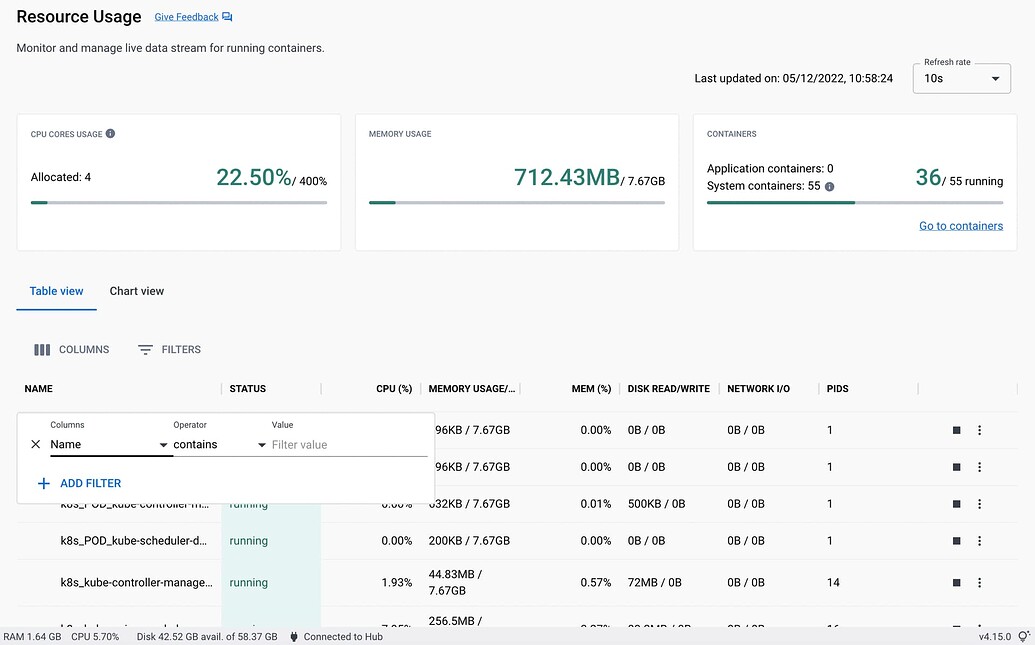Select the Table view tab

point(55,291)
